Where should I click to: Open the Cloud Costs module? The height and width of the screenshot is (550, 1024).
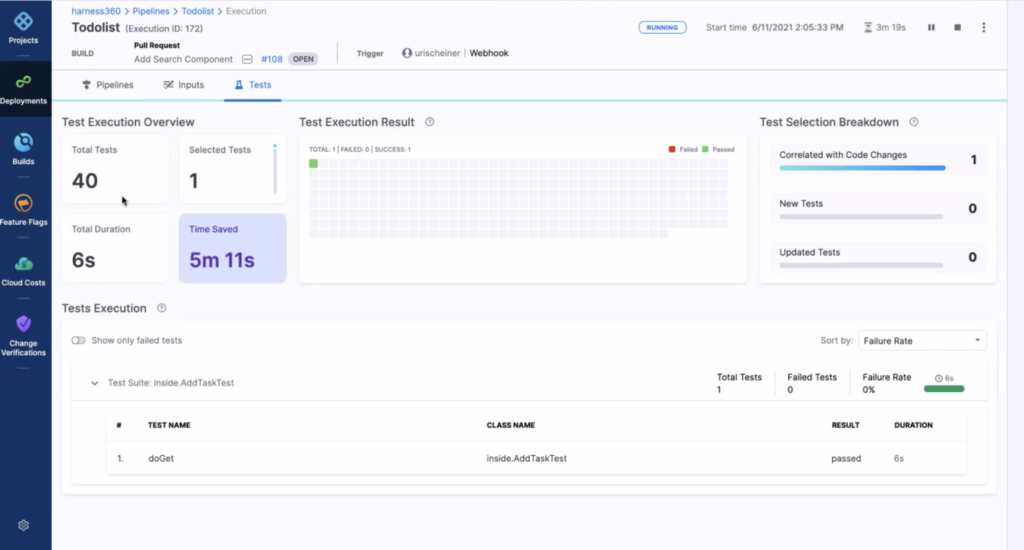tap(24, 271)
